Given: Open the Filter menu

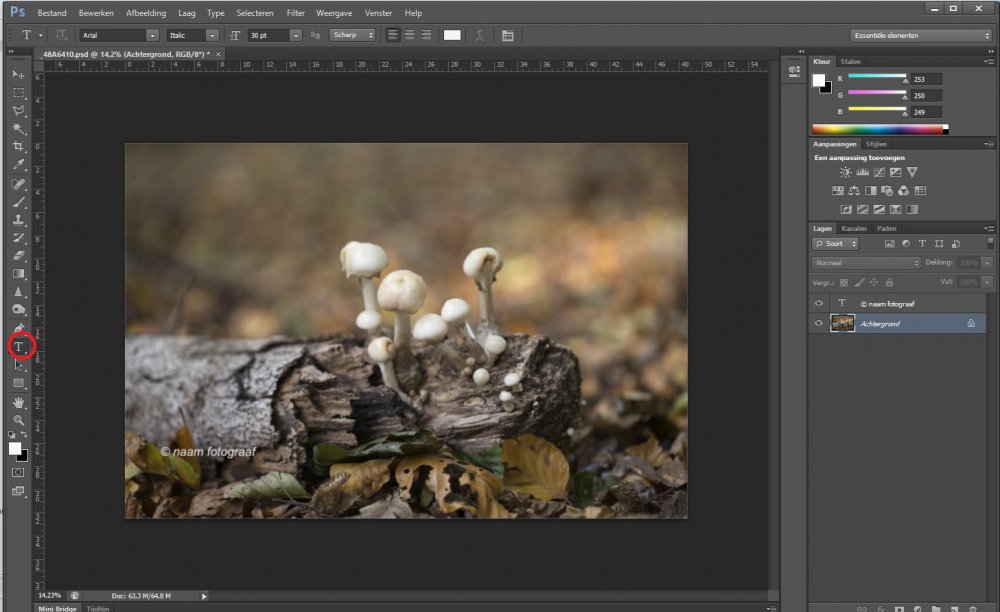Looking at the screenshot, I should 296,13.
